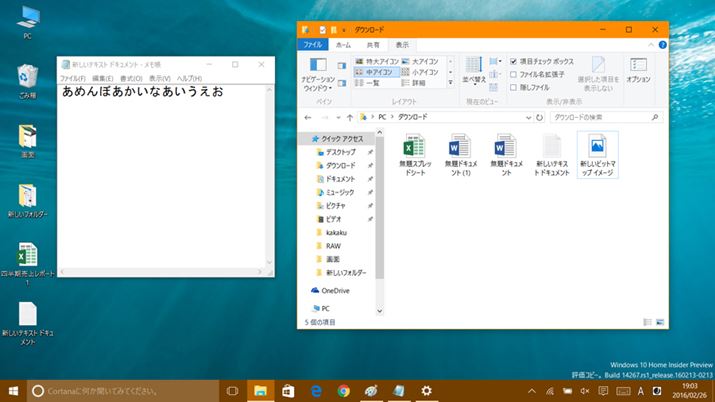
Task: Open the 無題スプレッドシート Excel file
Action: click(413, 147)
